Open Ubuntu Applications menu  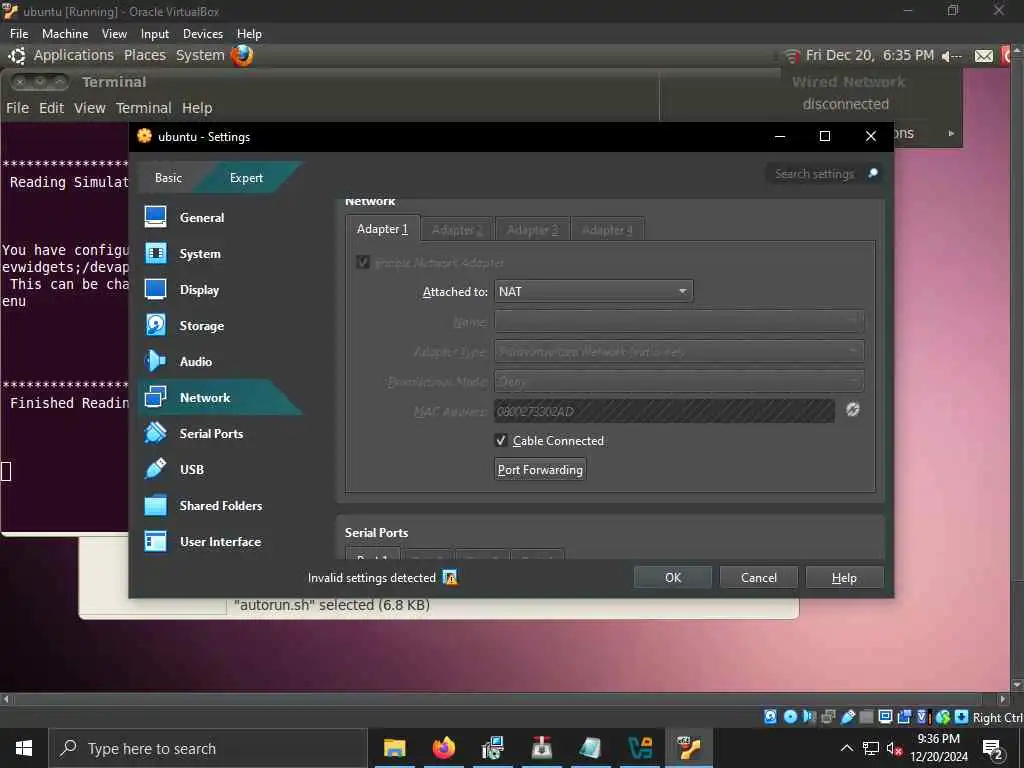pos(73,56)
